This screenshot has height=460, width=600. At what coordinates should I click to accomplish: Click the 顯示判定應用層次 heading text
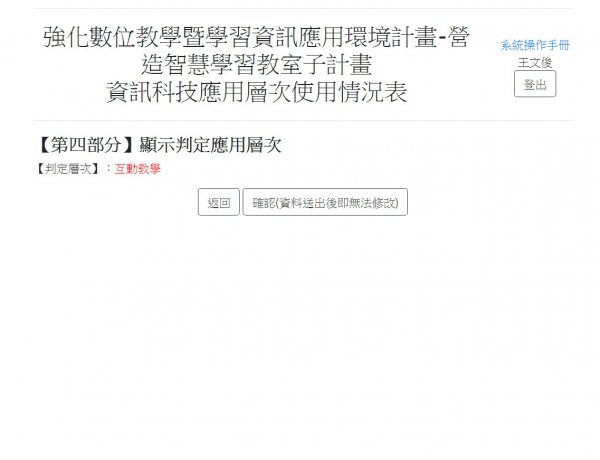pyautogui.click(x=210, y=145)
